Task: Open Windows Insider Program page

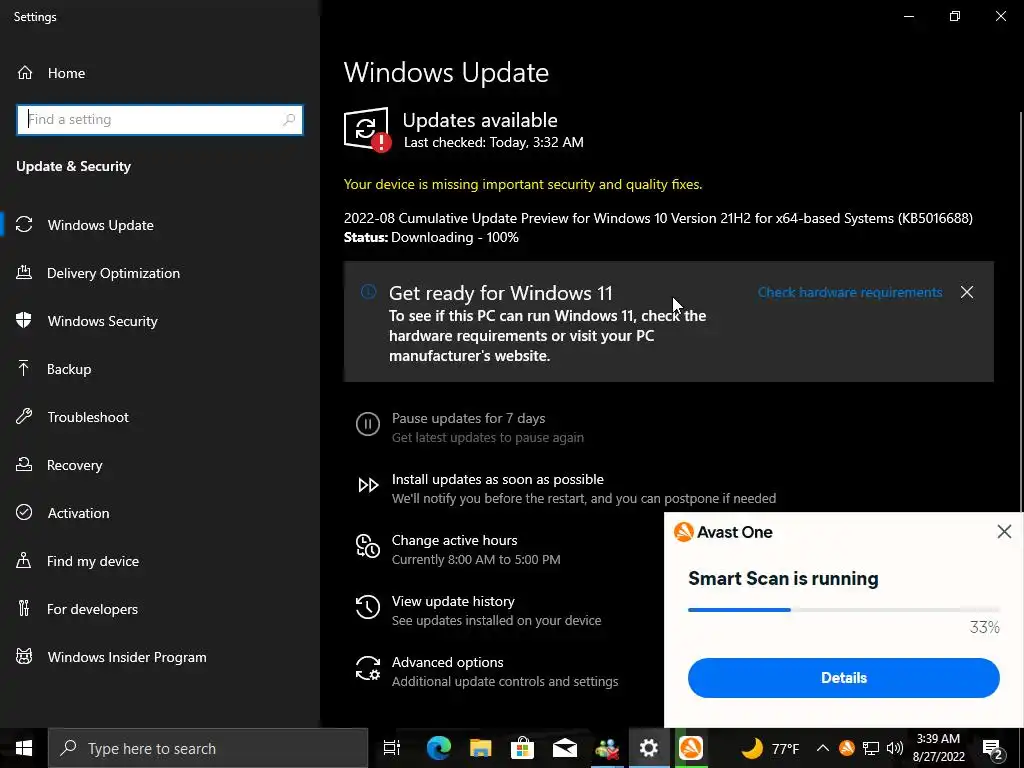Action: click(160, 657)
